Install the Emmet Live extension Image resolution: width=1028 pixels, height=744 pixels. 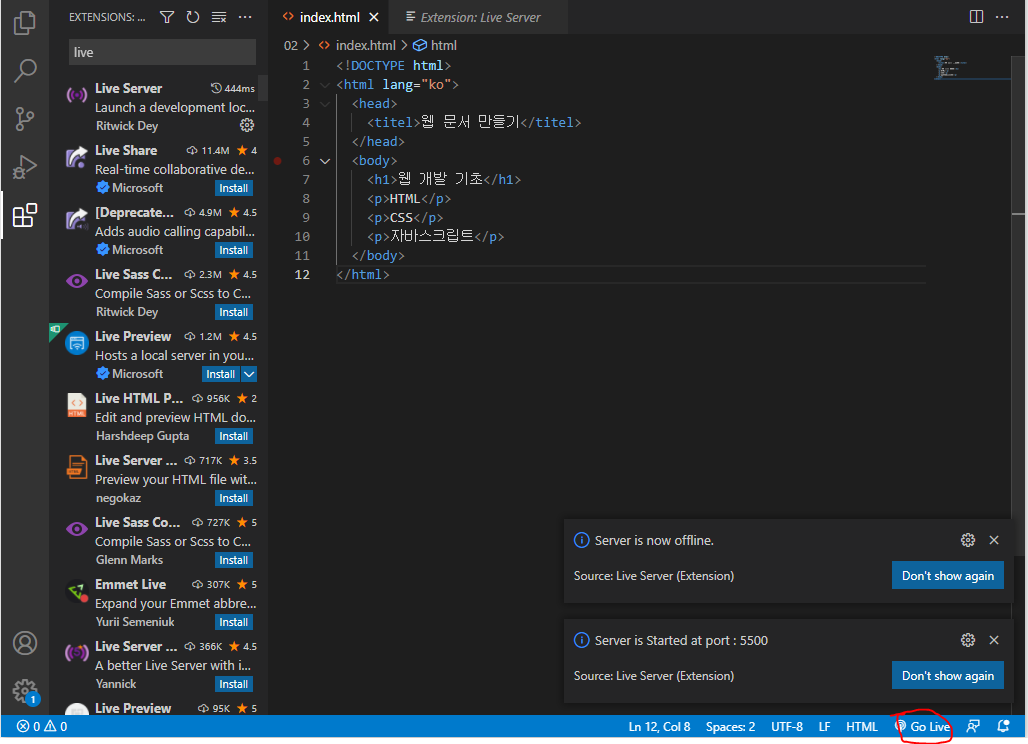tap(233, 622)
